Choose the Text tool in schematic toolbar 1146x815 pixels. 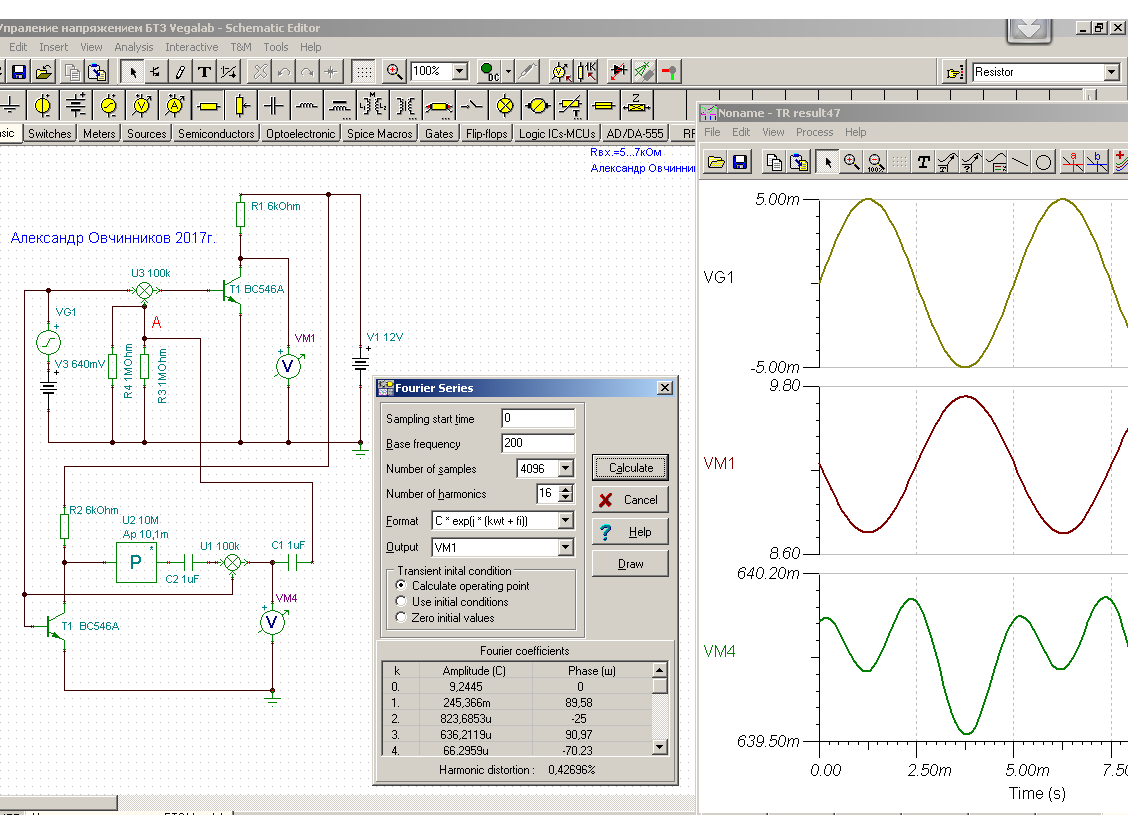point(204,71)
